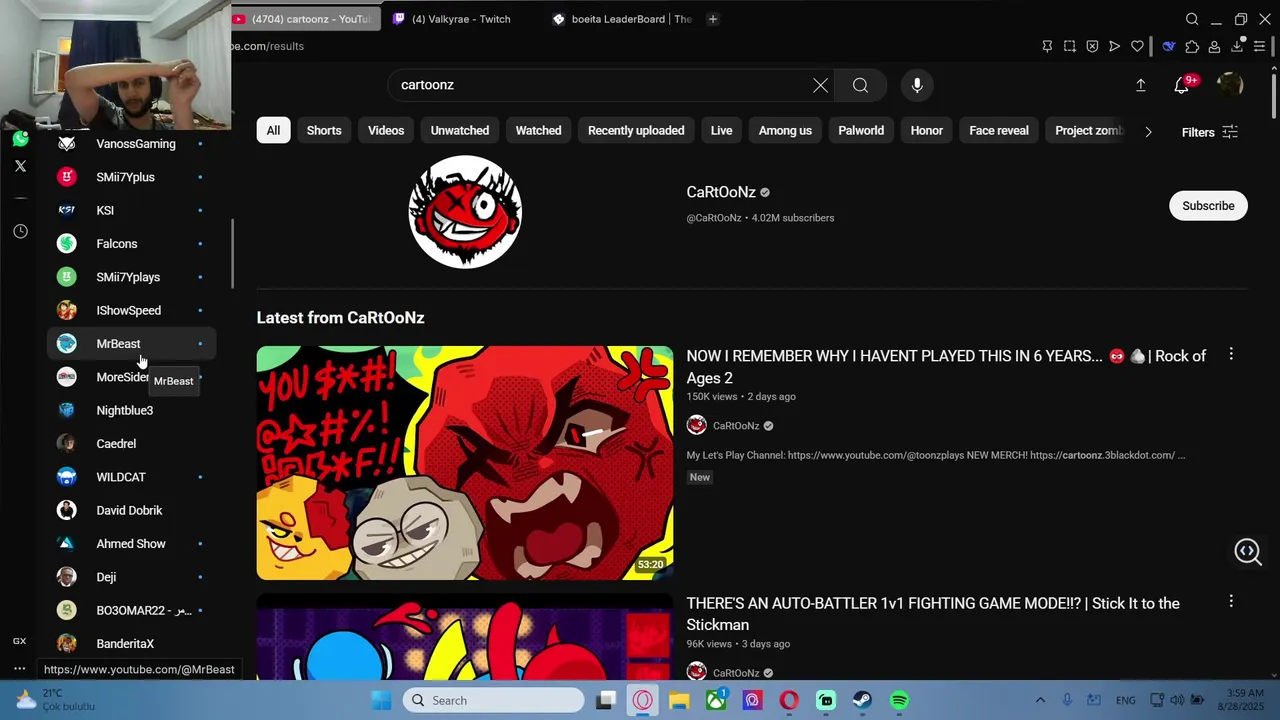Open Steam from the taskbar
The height and width of the screenshot is (720, 1280).
(x=862, y=700)
